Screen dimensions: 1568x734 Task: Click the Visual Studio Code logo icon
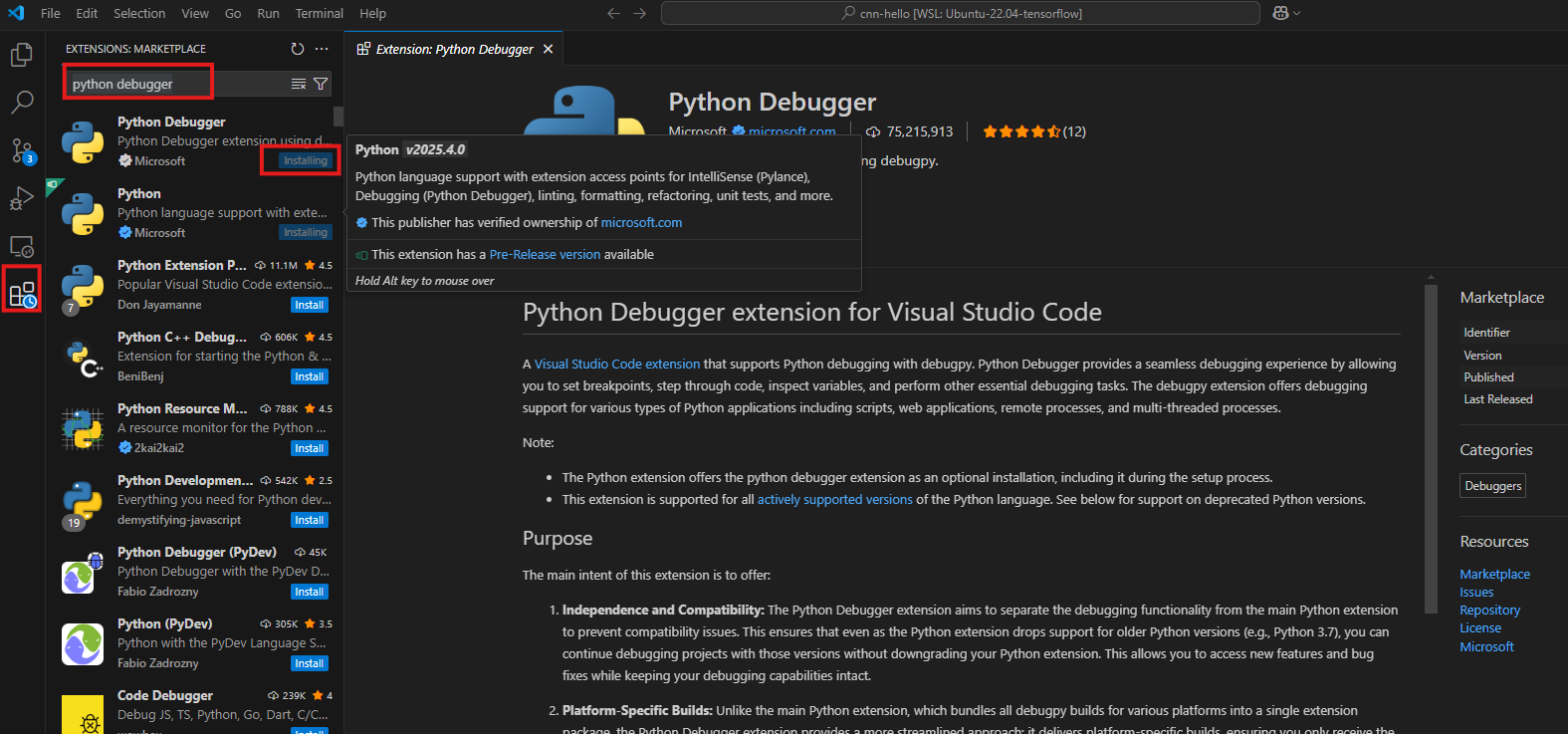point(16,14)
